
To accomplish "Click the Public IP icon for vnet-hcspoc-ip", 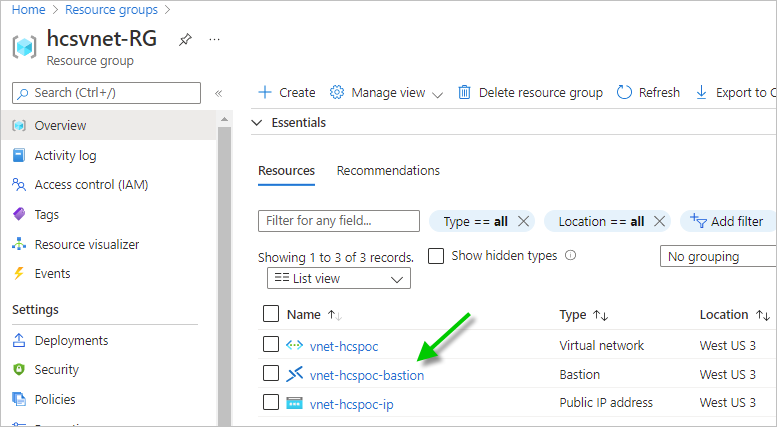I will click(x=294, y=403).
